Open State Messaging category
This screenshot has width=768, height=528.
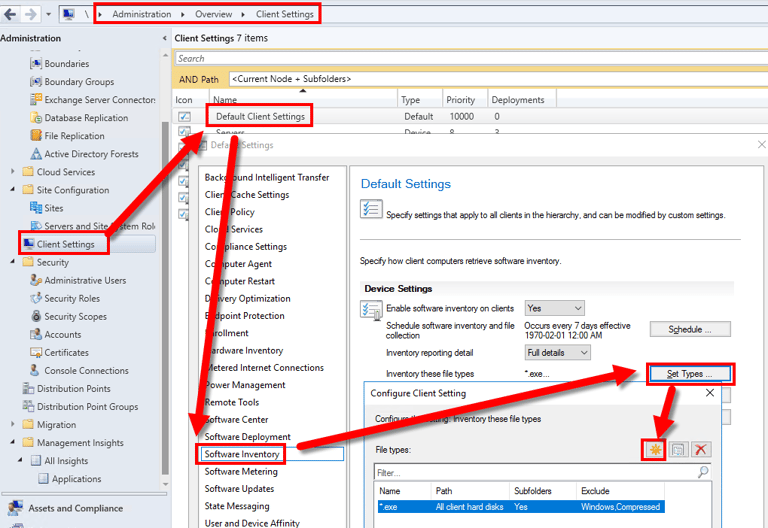[x=237, y=506]
